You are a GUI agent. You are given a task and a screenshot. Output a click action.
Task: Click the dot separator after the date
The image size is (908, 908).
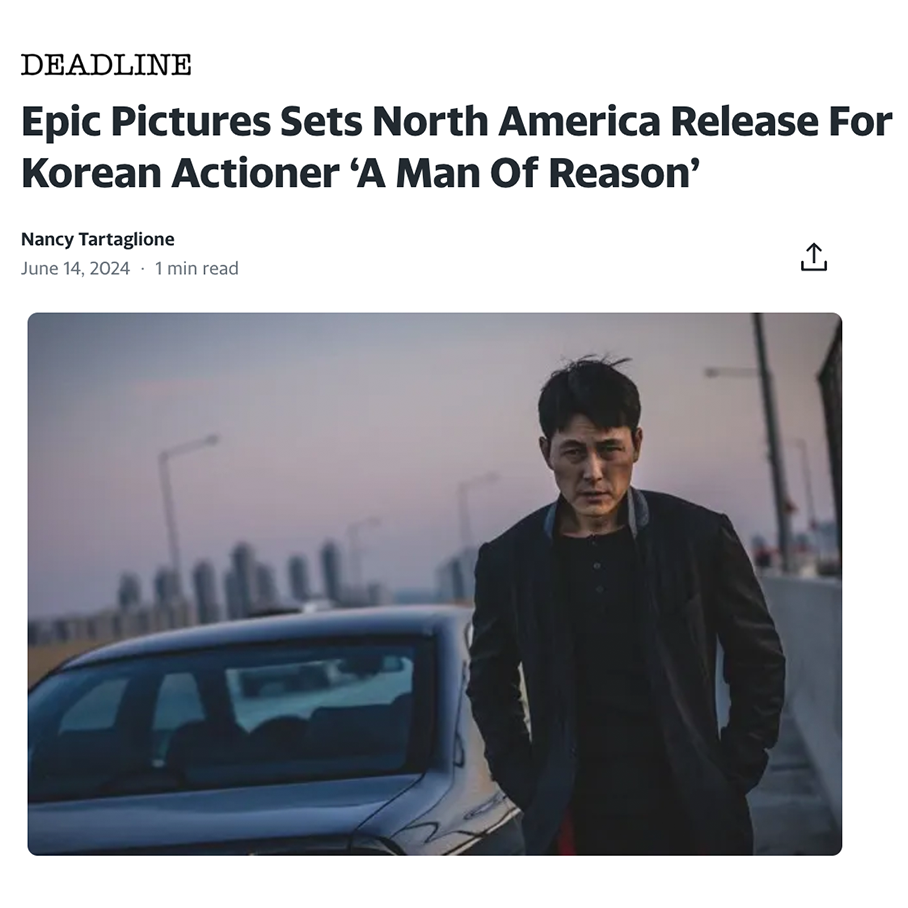click(142, 269)
